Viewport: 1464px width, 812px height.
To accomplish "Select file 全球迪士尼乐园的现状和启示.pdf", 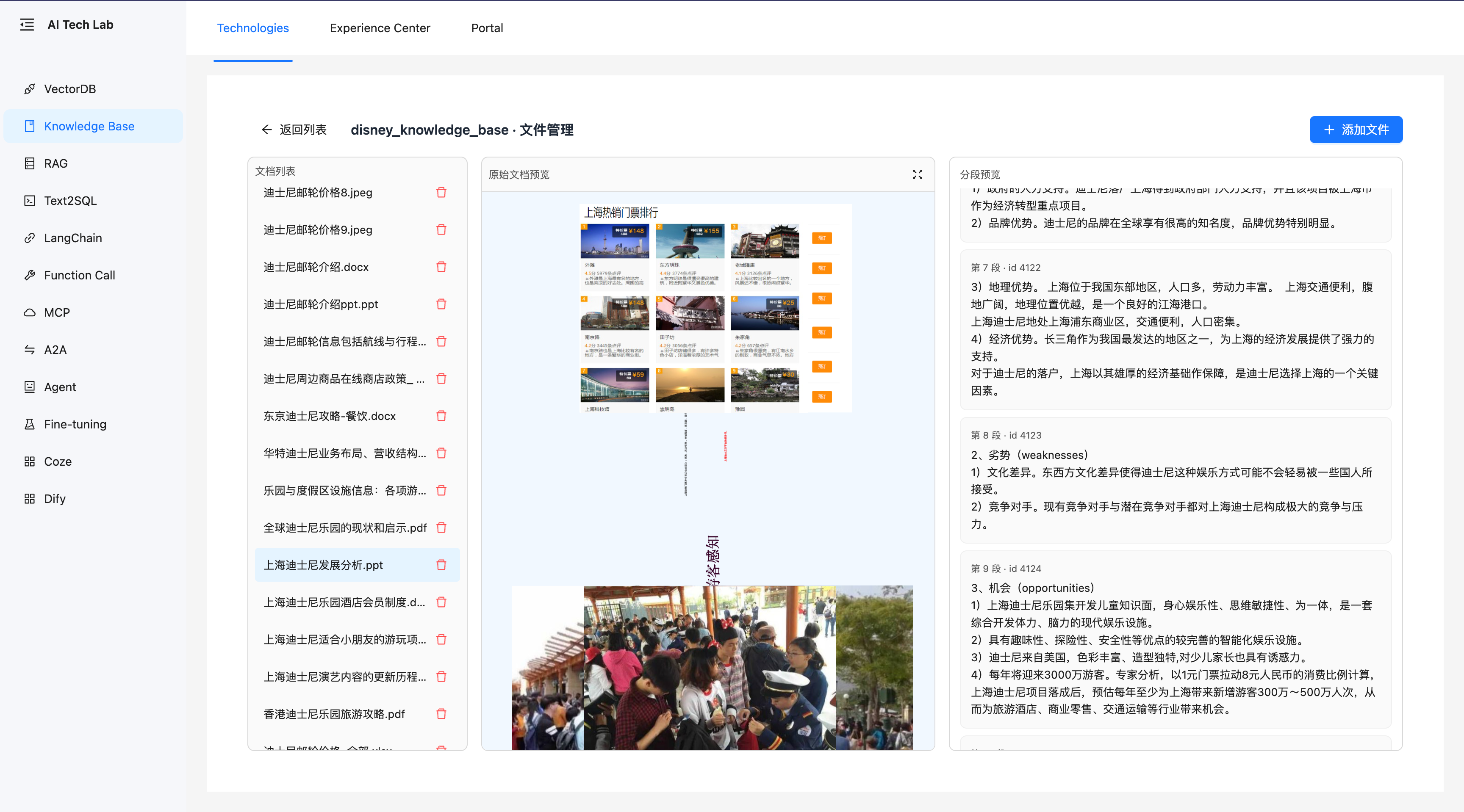I will coord(357,528).
